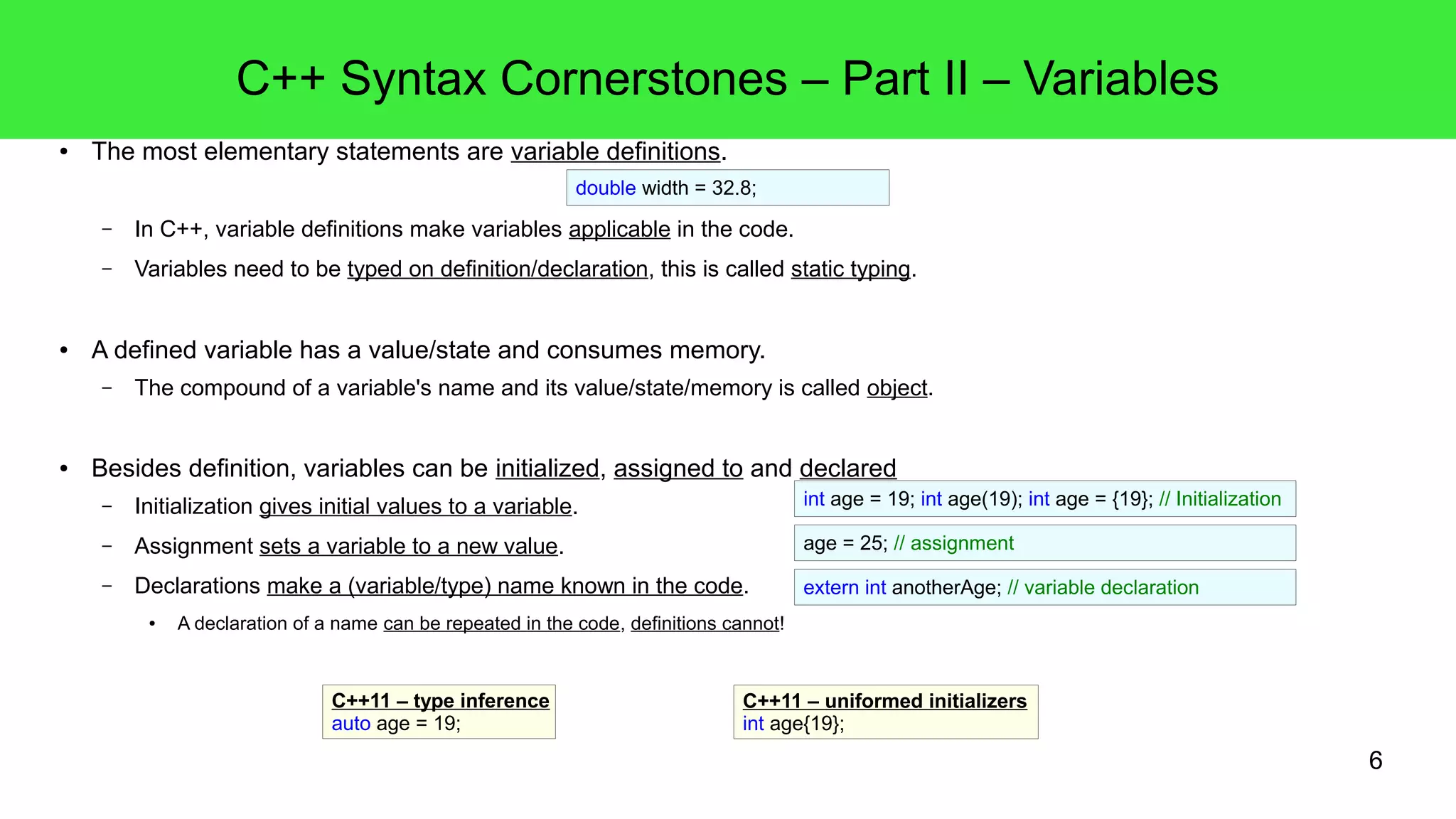
Task: Click 'sets a variable to a new value' phrase
Action: (x=409, y=546)
